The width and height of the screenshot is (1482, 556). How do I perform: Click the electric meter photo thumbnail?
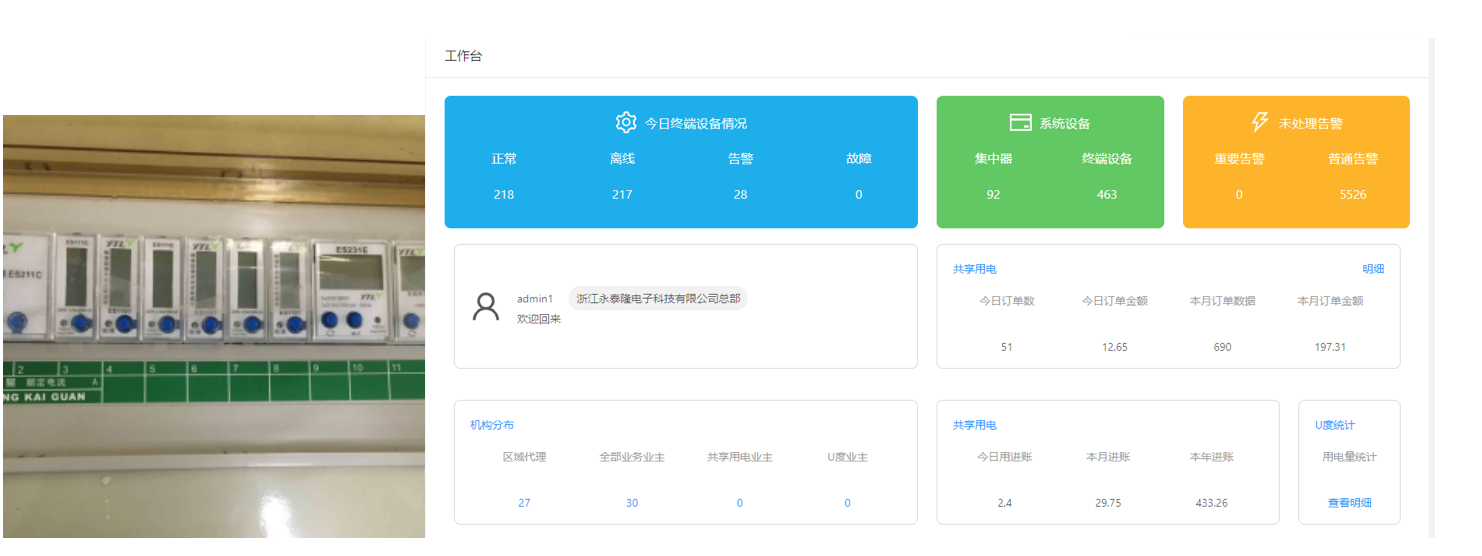coord(213,326)
